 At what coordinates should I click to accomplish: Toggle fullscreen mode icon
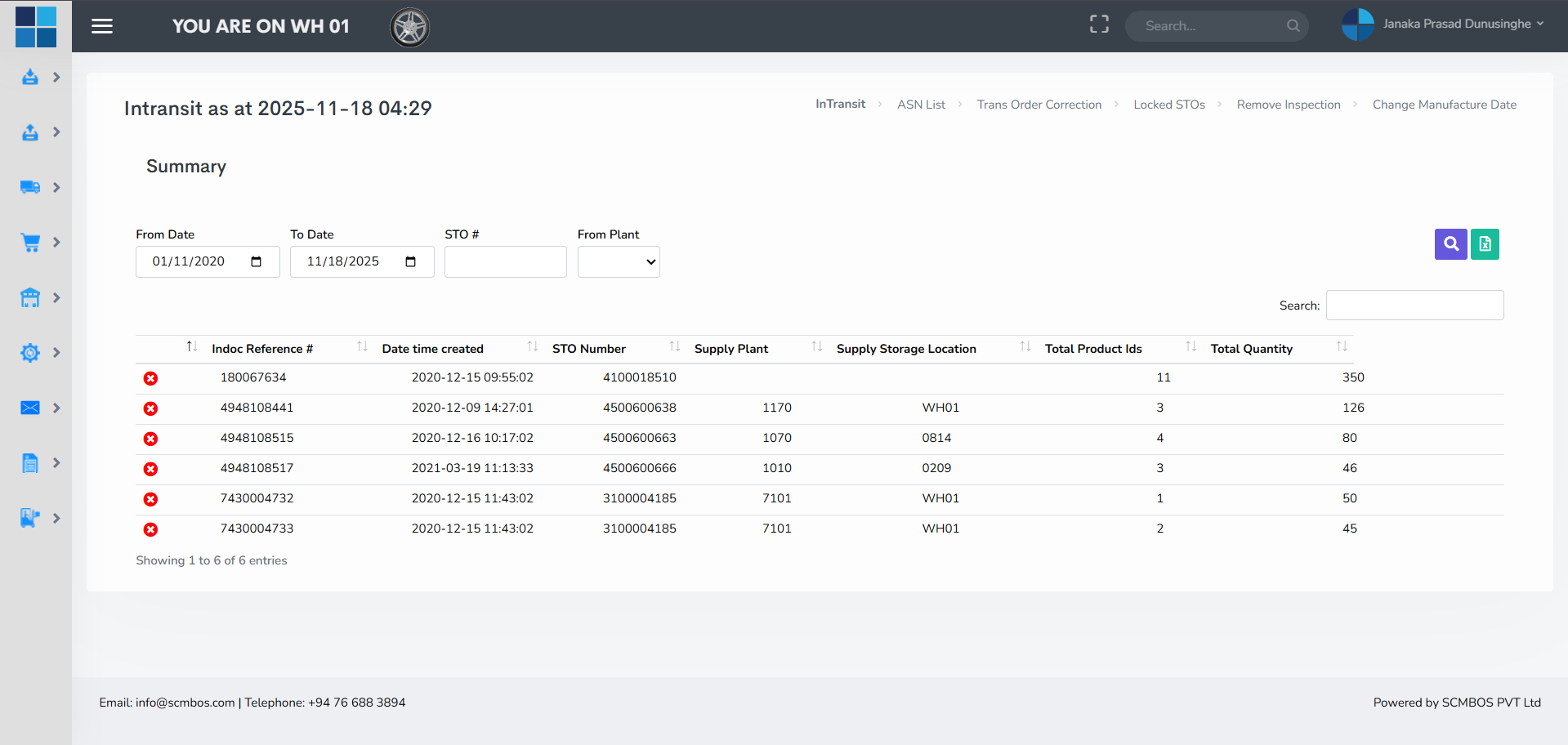[x=1099, y=25]
